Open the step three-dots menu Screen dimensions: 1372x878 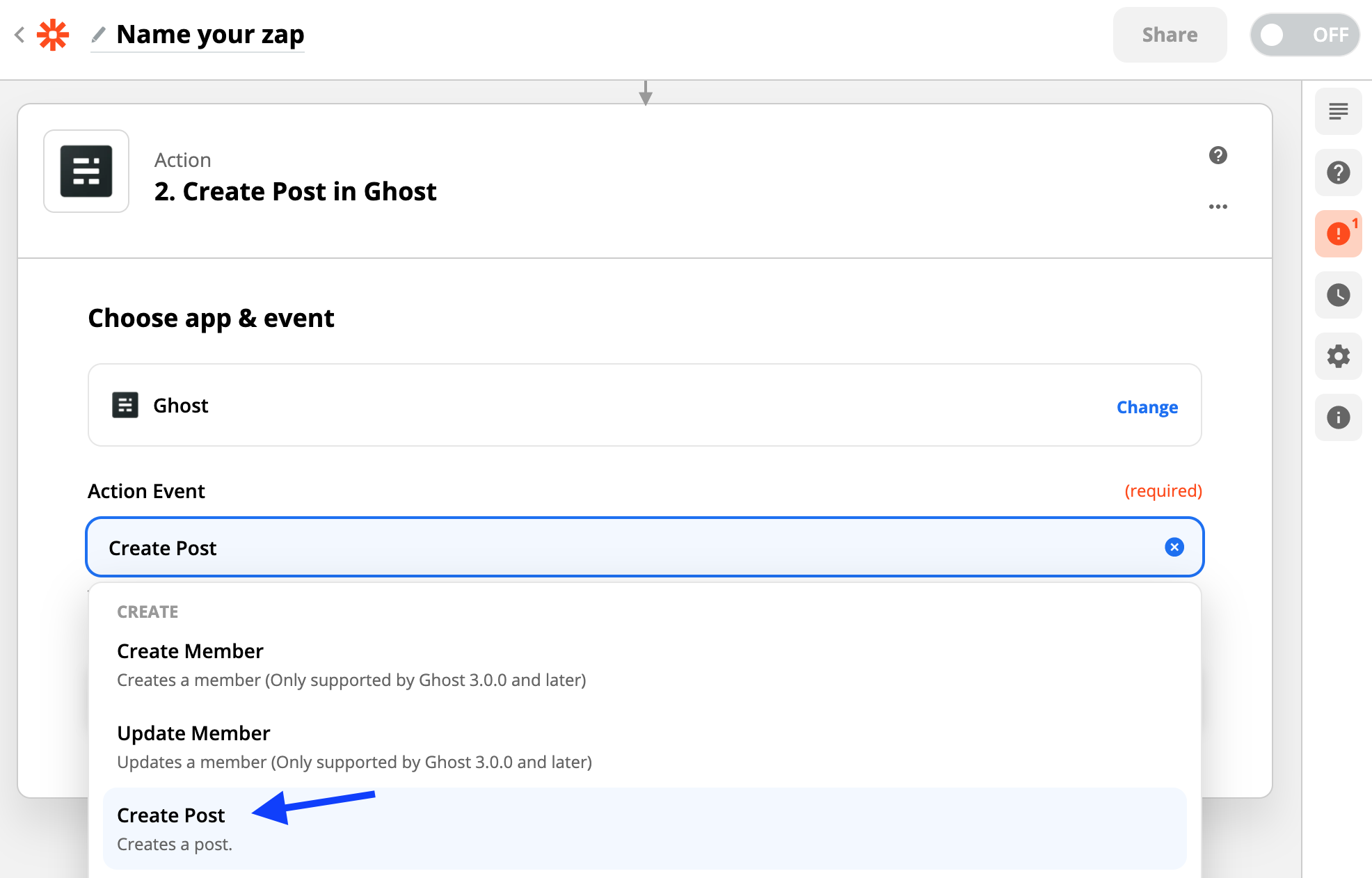pyautogui.click(x=1218, y=207)
